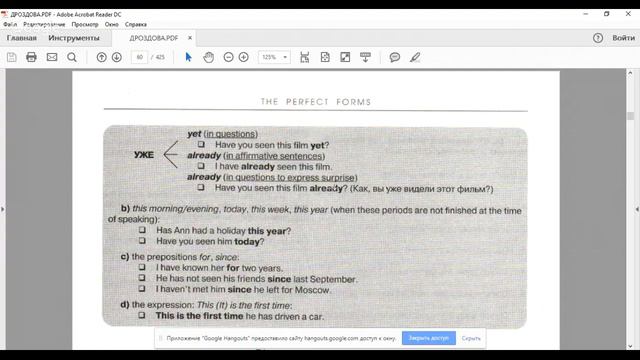Close the ДРОЗДОВА.PDF document tab
640x360 pixels.
click(190, 38)
